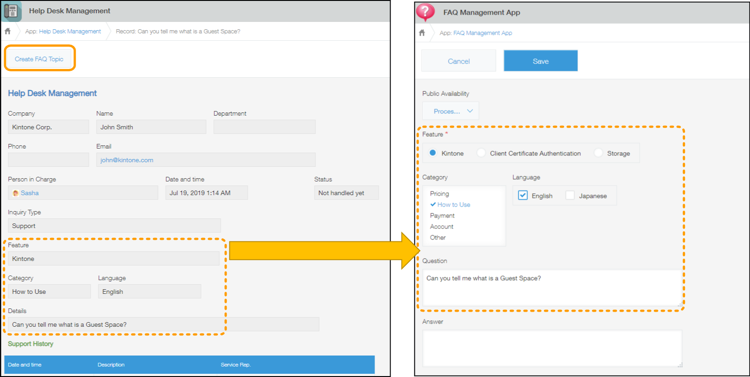Viewport: 750px width, 377px height.
Task: Select Other in Category list
Action: (x=438, y=238)
